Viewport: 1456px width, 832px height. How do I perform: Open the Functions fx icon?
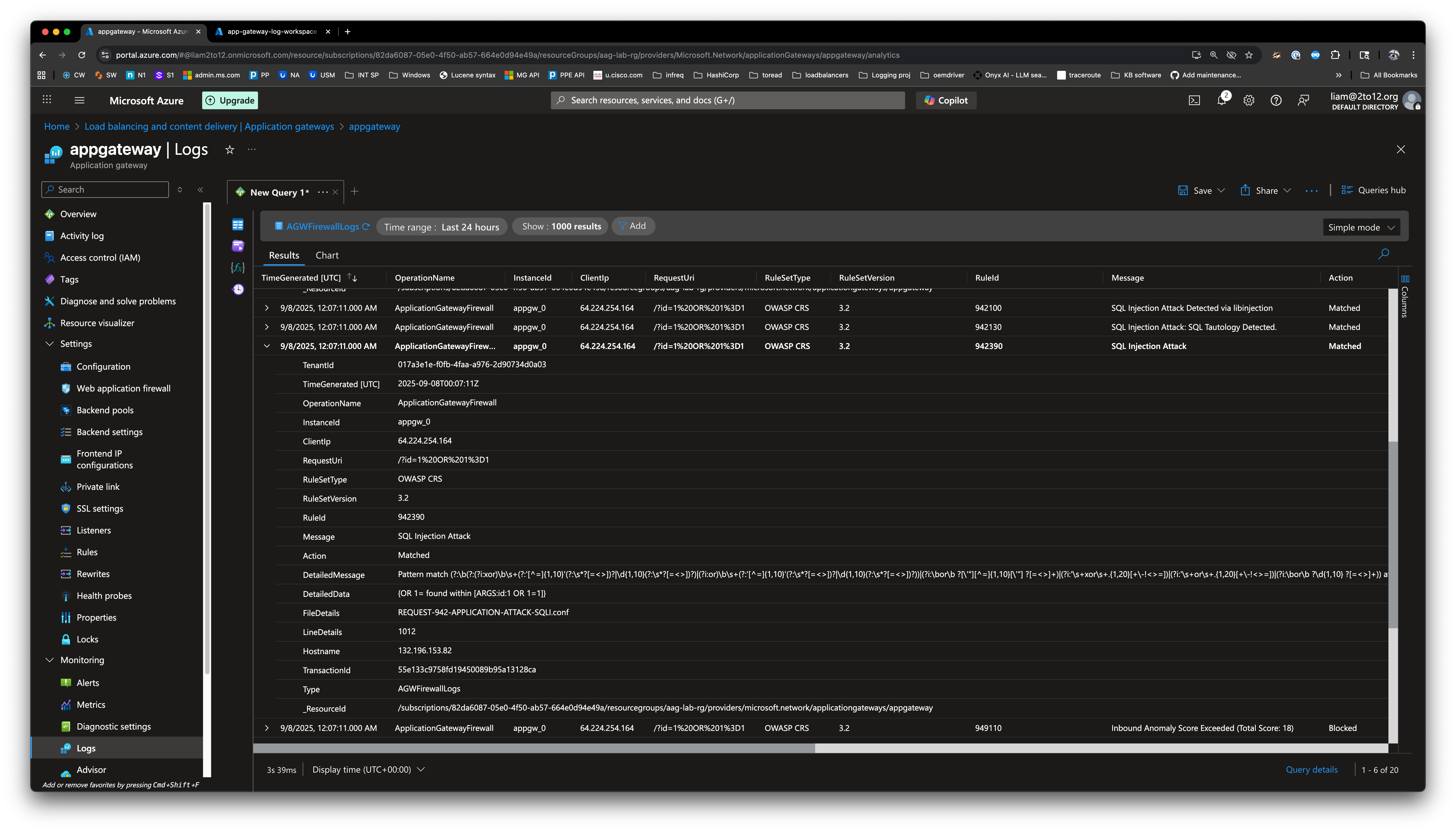[238, 268]
